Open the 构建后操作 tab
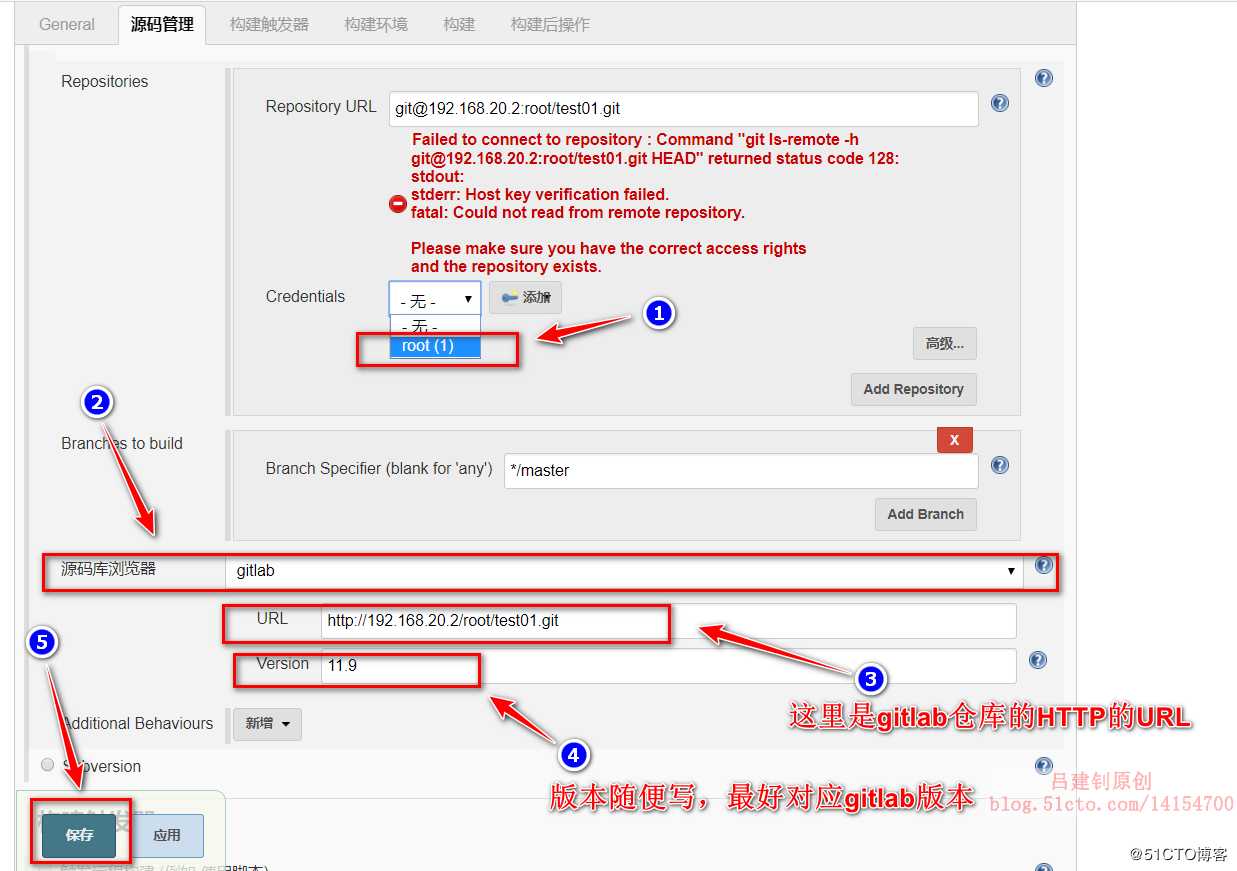The height and width of the screenshot is (871, 1237). coord(550,24)
